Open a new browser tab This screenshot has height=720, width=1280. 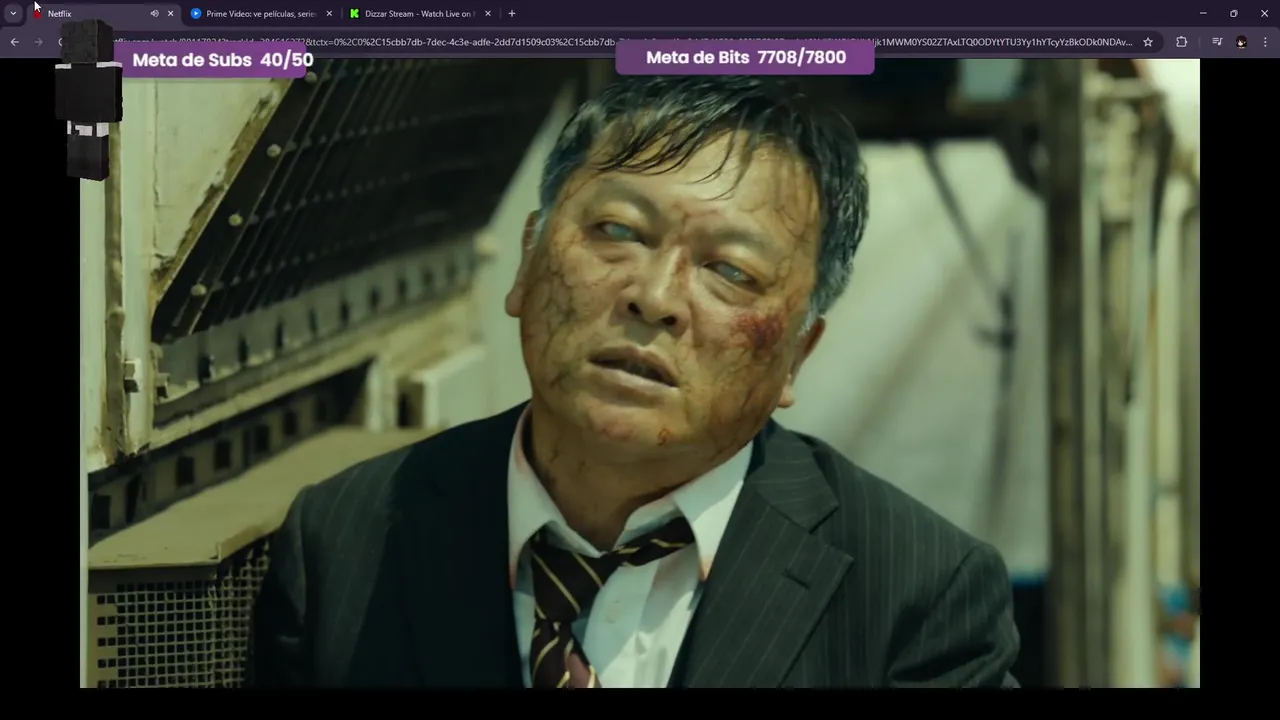(x=512, y=14)
